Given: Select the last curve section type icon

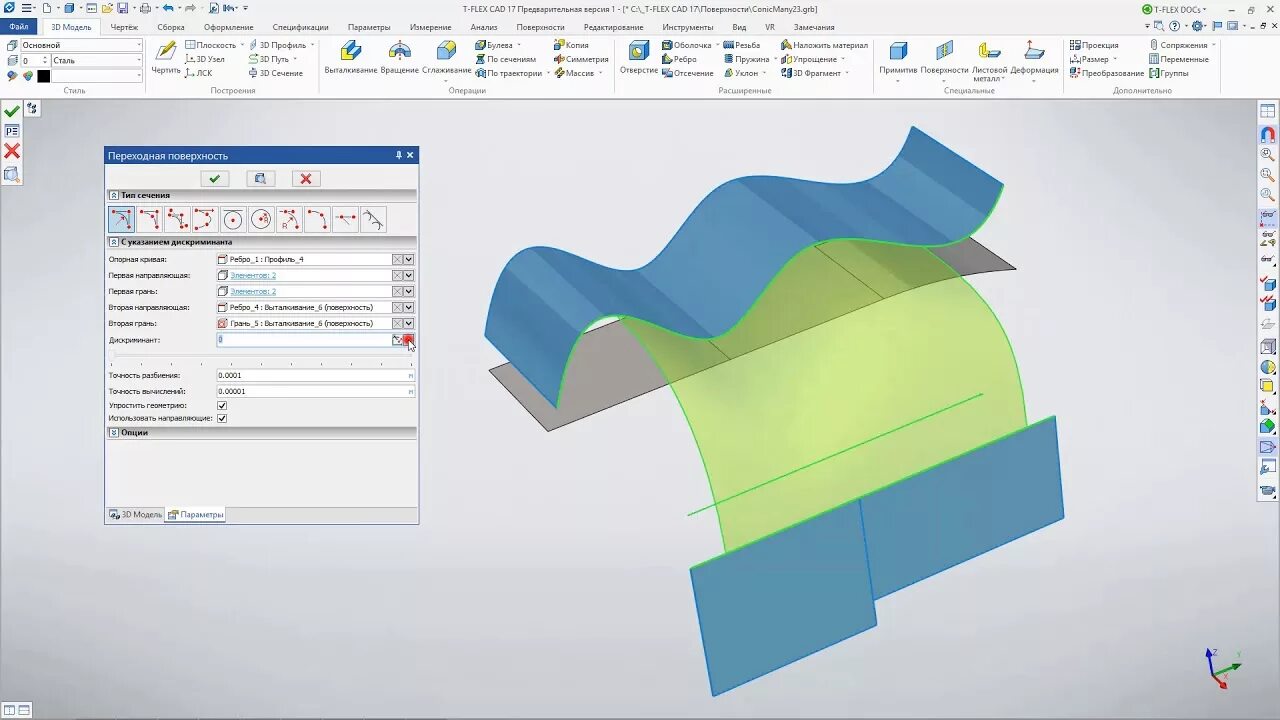Looking at the screenshot, I should coord(373,219).
